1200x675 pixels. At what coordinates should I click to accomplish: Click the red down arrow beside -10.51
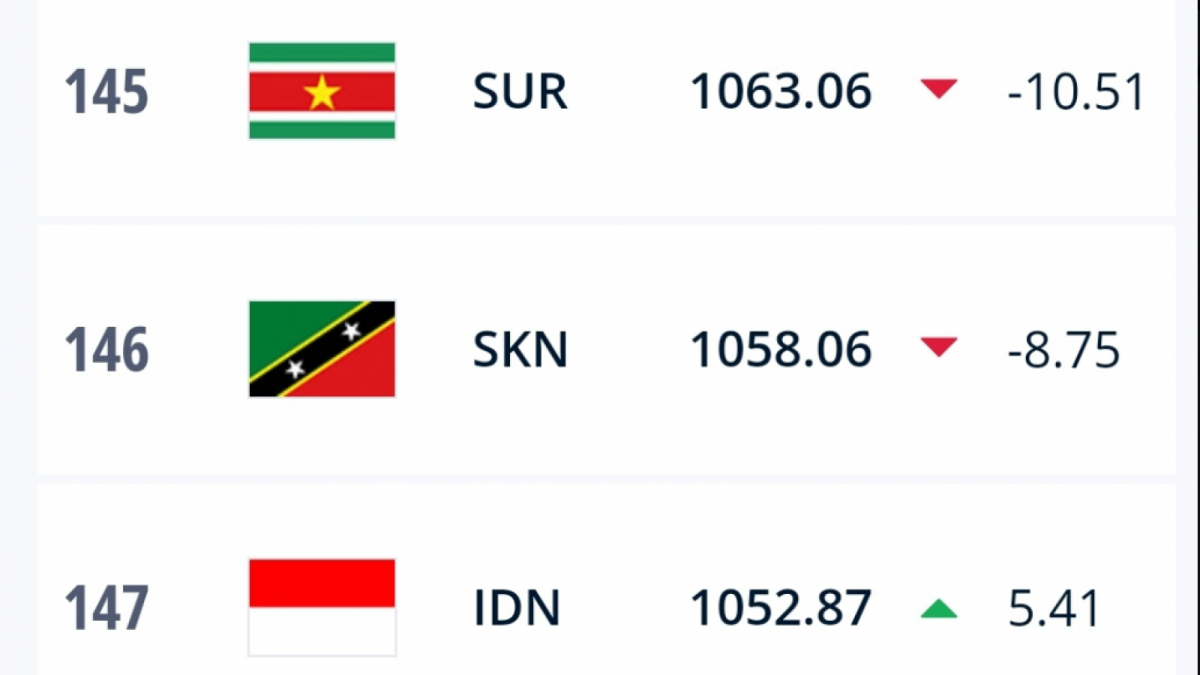pos(939,91)
